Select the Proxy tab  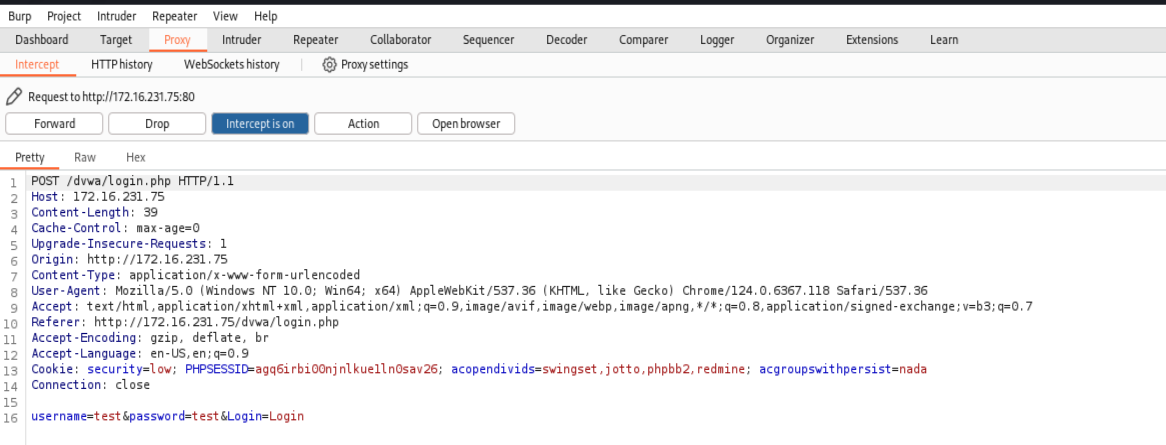177,40
